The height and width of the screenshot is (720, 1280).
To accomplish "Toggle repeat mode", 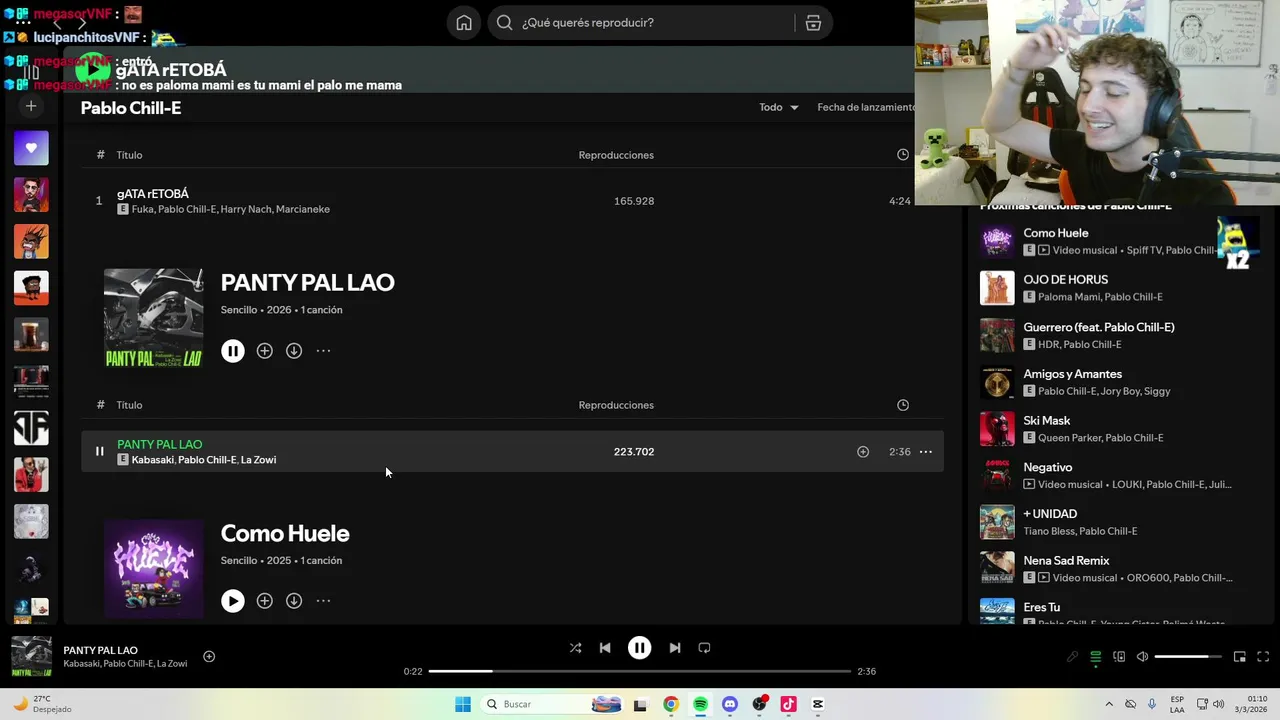I will [x=704, y=648].
